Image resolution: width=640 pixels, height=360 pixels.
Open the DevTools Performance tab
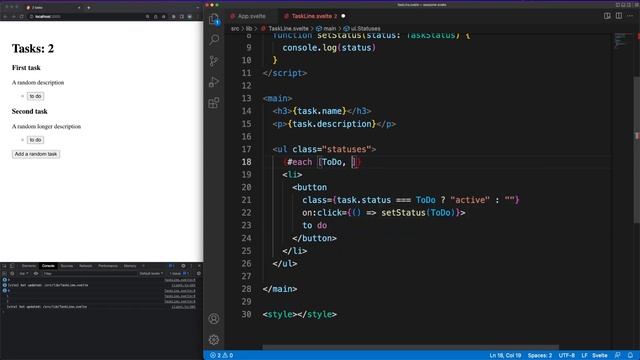108,266
